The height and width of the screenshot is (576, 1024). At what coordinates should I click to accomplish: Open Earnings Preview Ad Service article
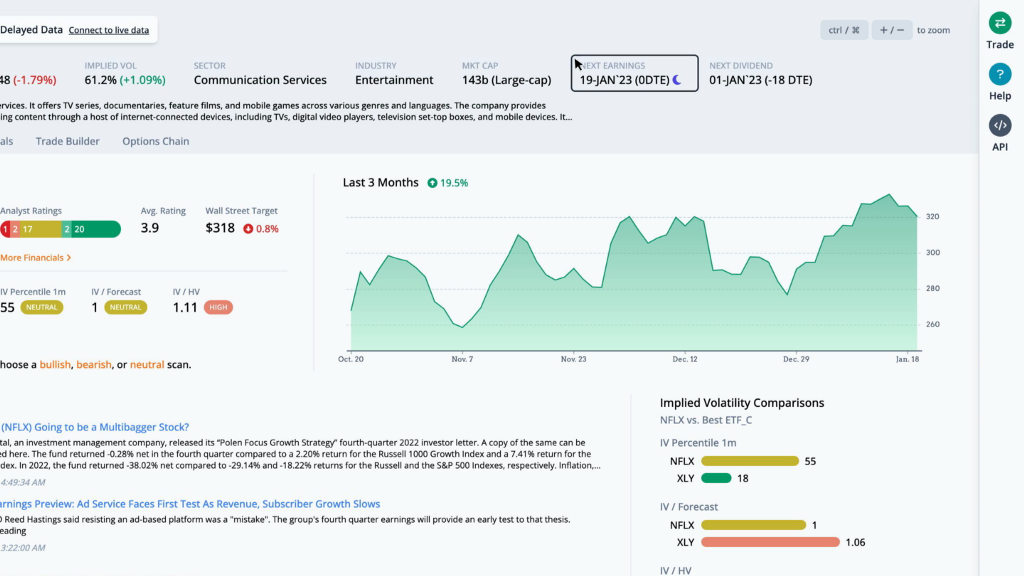point(190,504)
